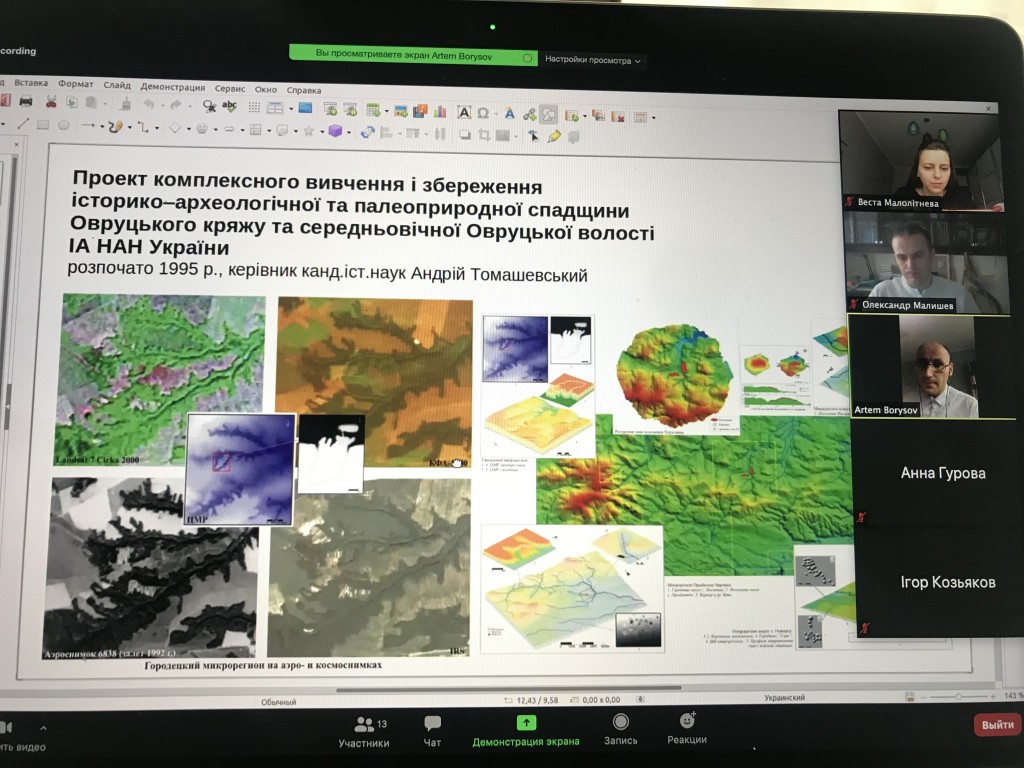This screenshot has height=768, width=1024.
Task: Select the Text Box tool icon
Action: (464, 112)
